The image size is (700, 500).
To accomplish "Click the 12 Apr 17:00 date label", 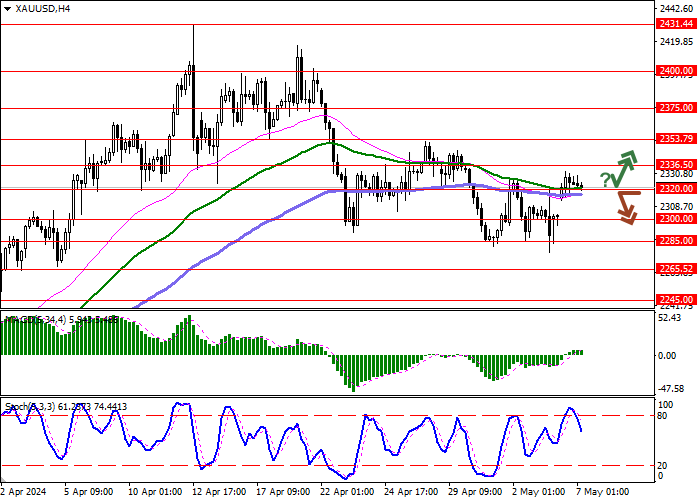I will pos(219,492).
